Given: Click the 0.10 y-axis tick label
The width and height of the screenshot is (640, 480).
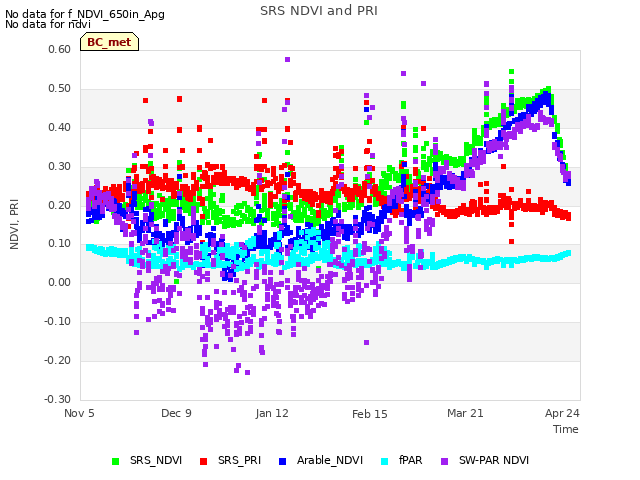Looking at the screenshot, I should (x=60, y=244).
